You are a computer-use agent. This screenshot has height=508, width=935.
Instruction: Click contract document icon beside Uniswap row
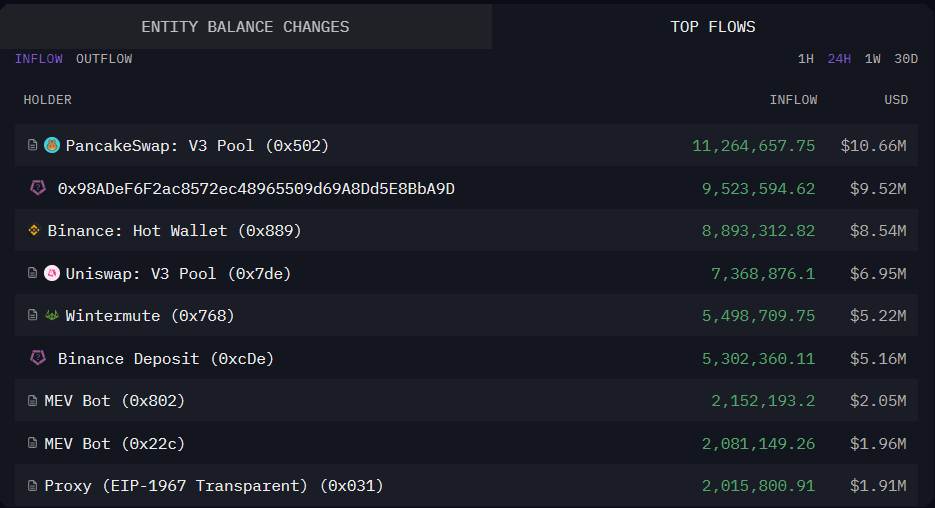coord(33,273)
